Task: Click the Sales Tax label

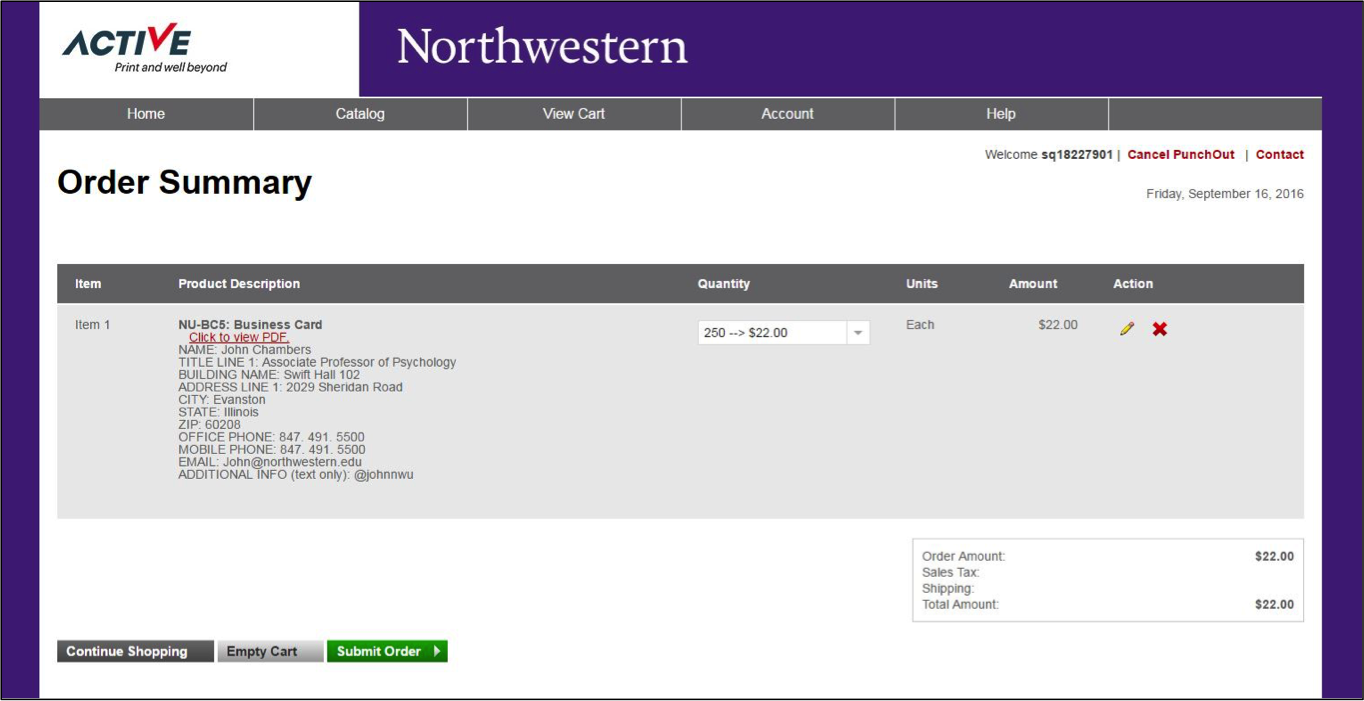Action: tap(951, 573)
